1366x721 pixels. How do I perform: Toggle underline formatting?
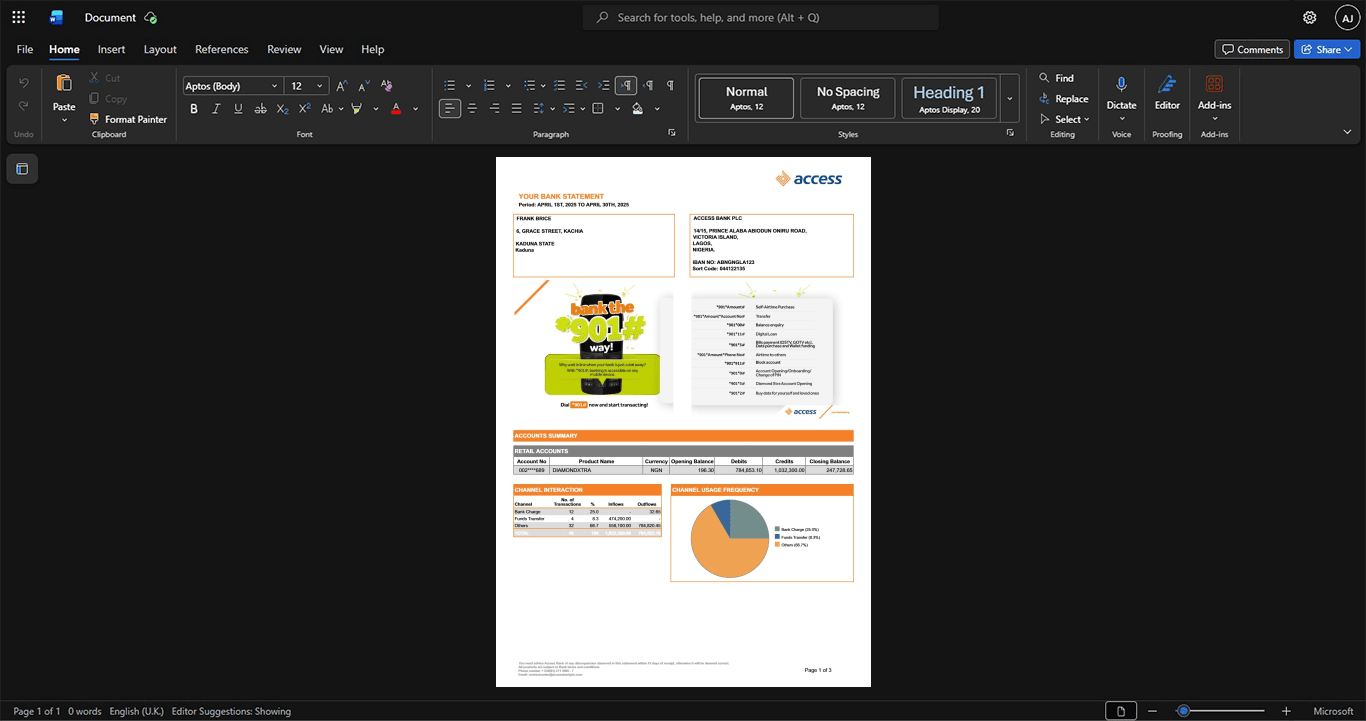[238, 108]
